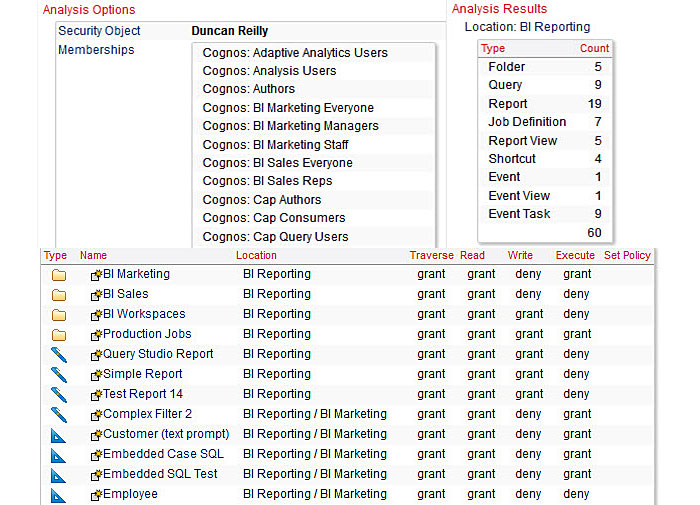This screenshot has height=505, width=700.
Task: Select 'Cognos: BI Marketing Managers' membership
Action: (x=290, y=126)
